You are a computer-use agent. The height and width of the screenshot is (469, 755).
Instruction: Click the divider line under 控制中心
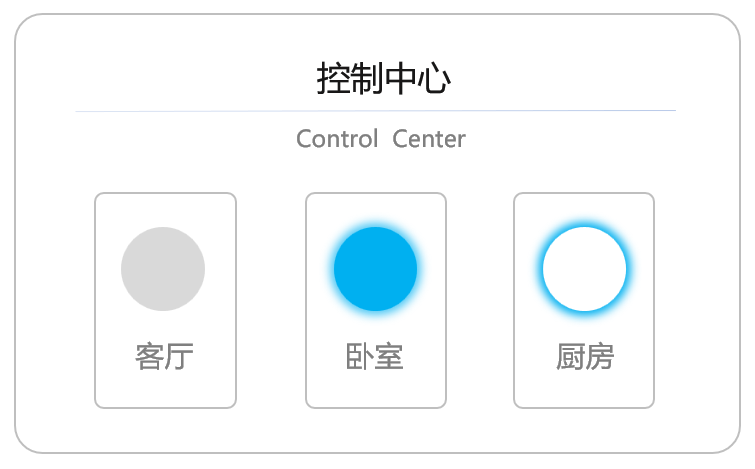[376, 111]
